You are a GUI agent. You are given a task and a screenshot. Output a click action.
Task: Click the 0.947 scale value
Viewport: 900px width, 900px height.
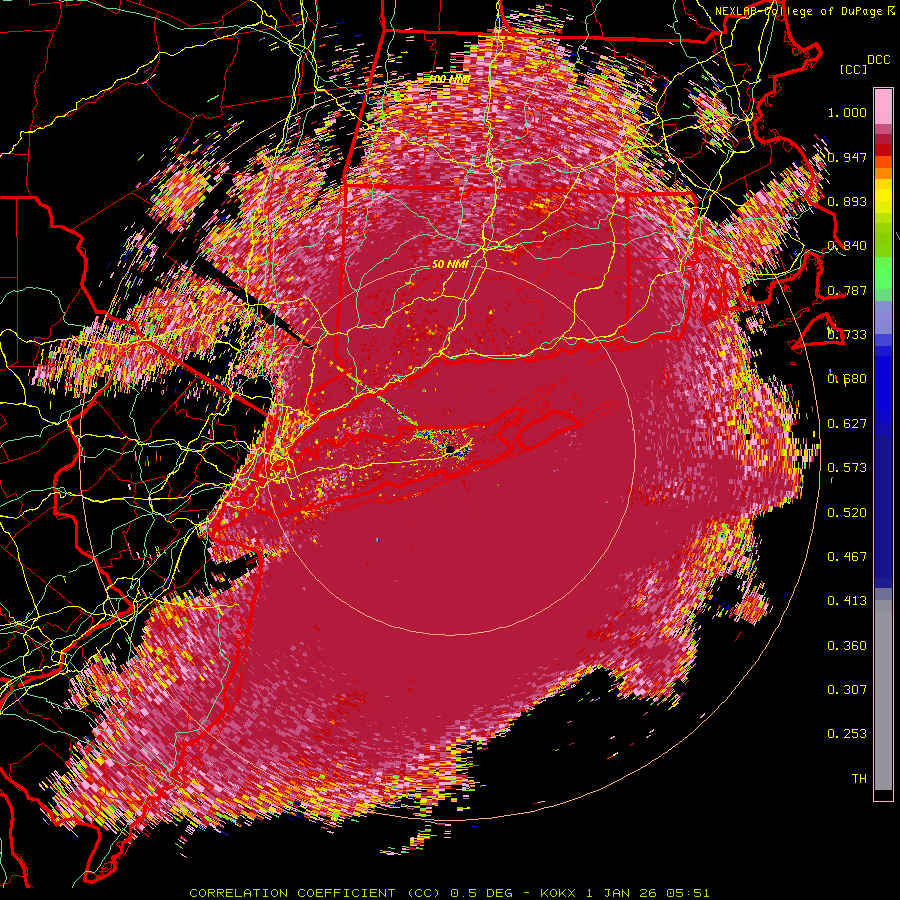[847, 157]
